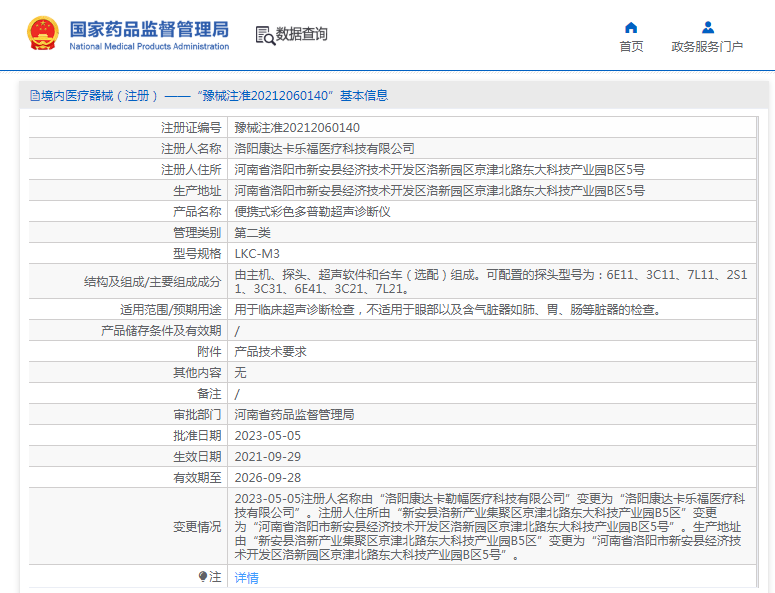Click attachment value 产品技术要求

[x=270, y=352]
